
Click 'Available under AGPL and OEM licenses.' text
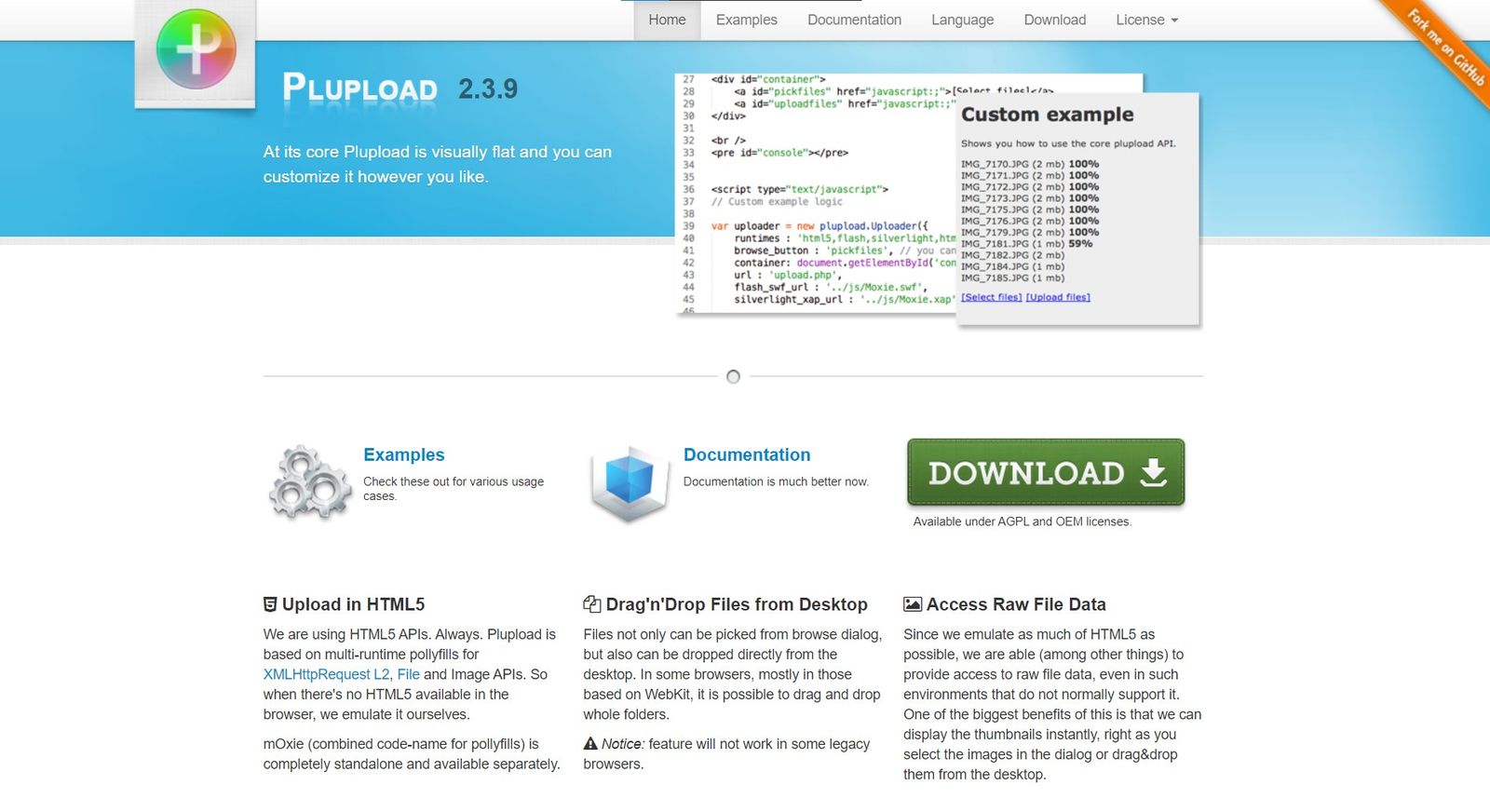click(1023, 521)
